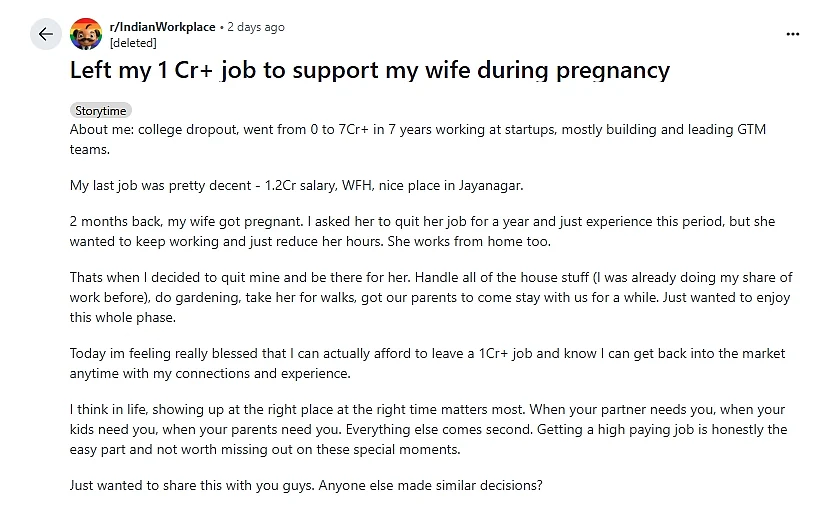Click the '2 days ago' timestamp
Viewport: 817px width, 511px height.
click(256, 27)
